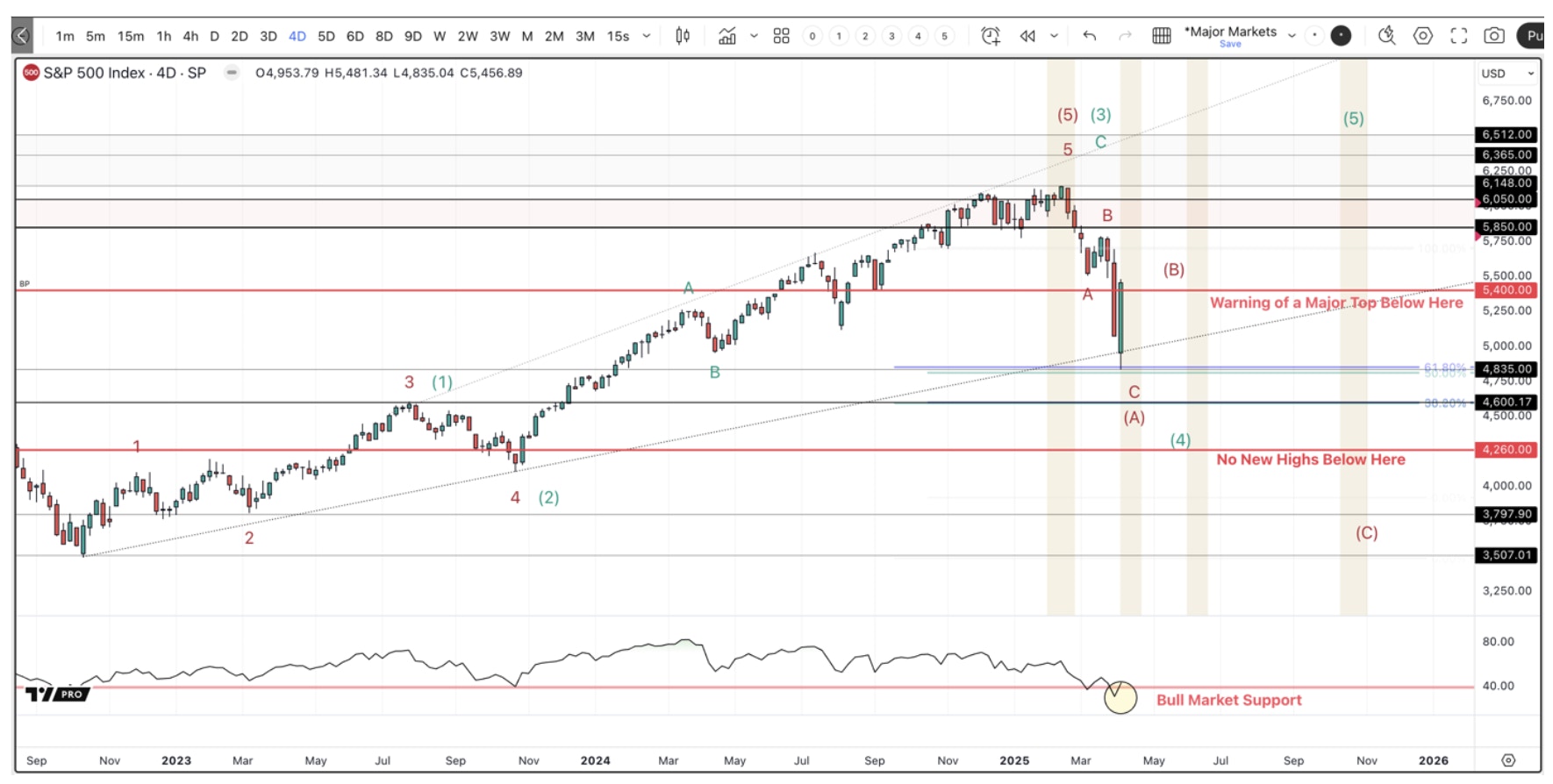Image resolution: width=1553 pixels, height=784 pixels.
Task: Switch to the 3M timeframe
Action: click(585, 36)
